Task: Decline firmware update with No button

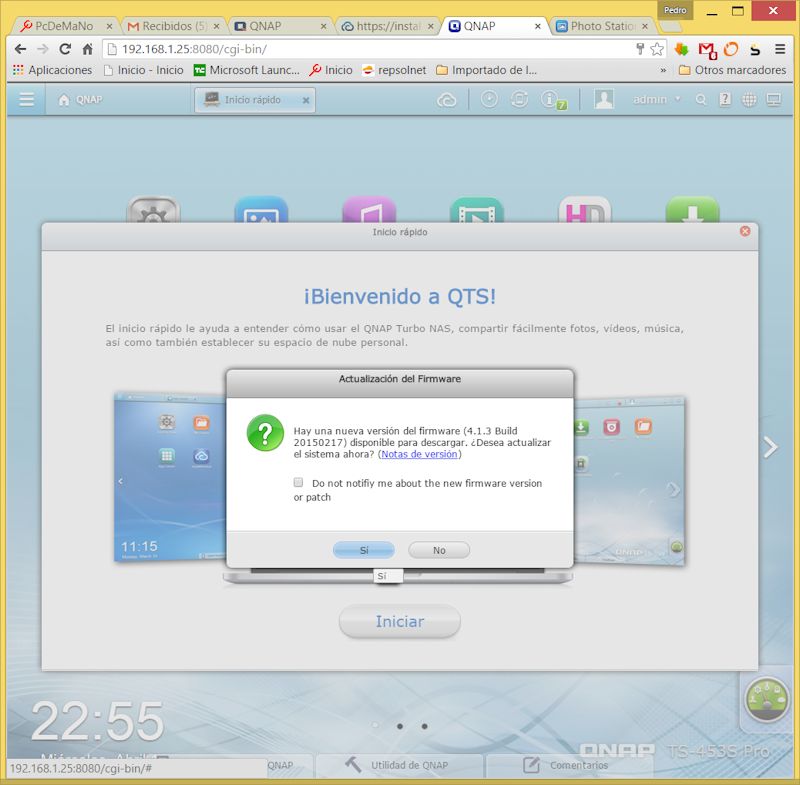Action: 439,550
